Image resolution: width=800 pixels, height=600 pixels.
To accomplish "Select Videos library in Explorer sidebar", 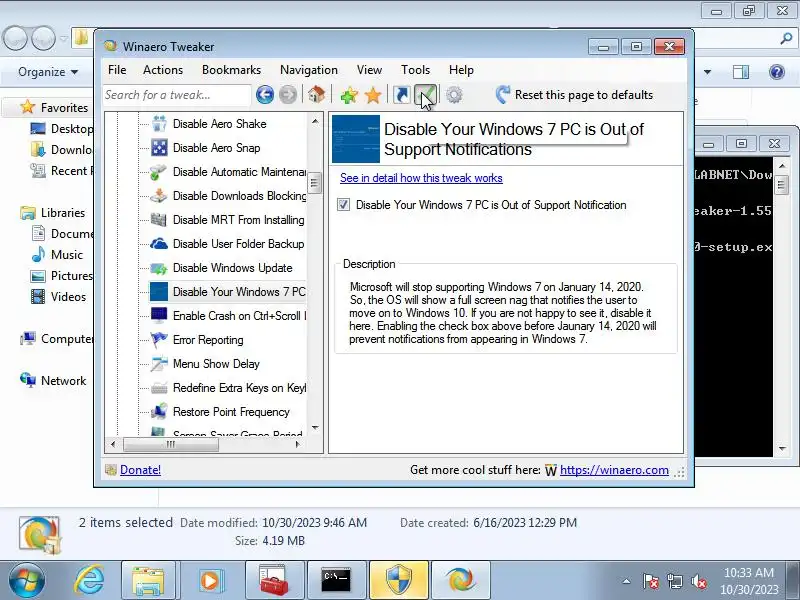I will tap(68, 296).
